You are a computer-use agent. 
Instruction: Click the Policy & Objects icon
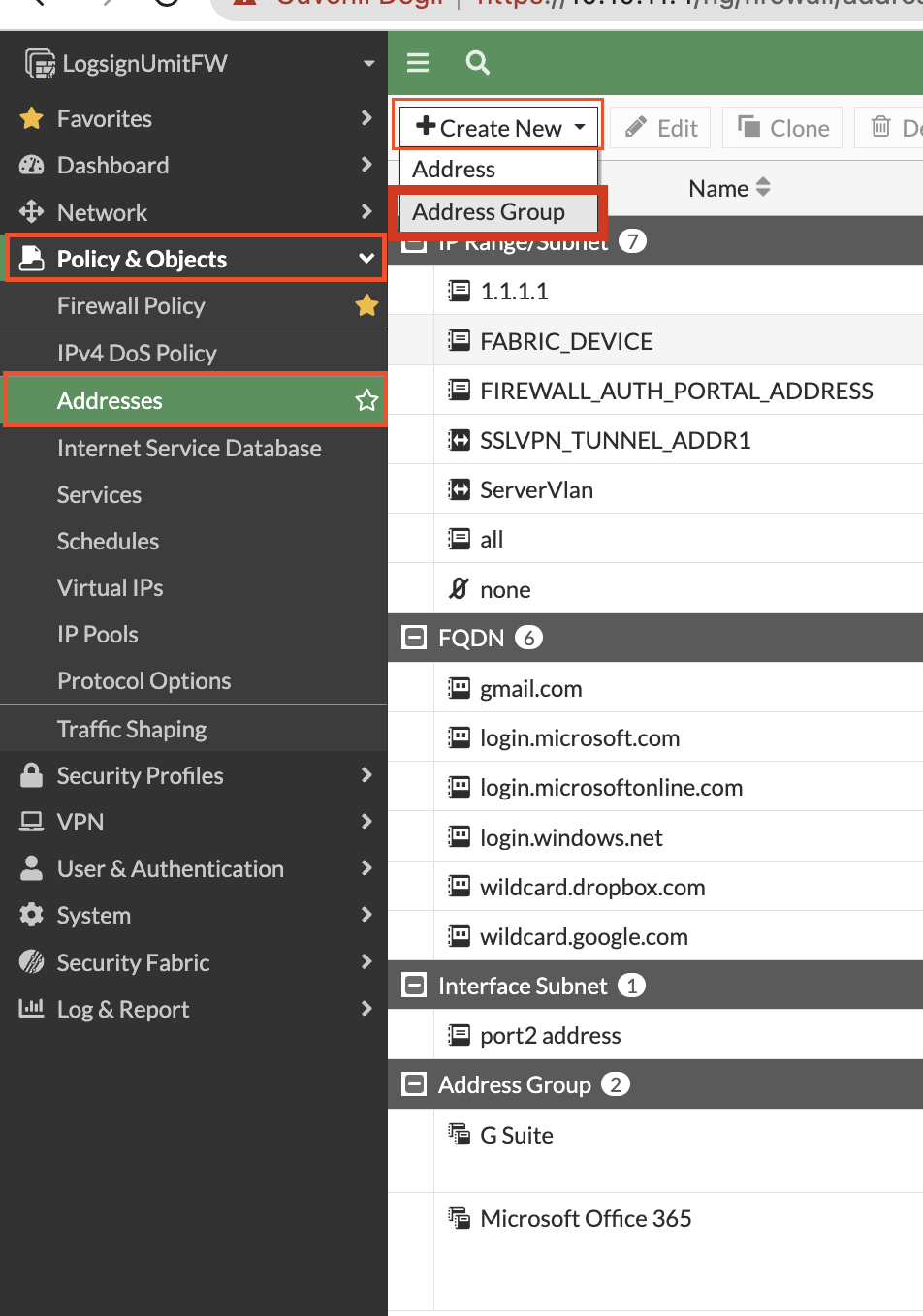point(32,258)
